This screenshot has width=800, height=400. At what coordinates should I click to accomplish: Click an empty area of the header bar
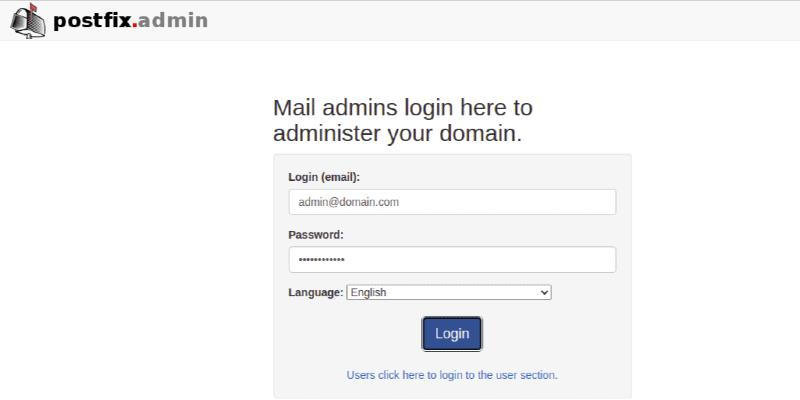(500, 20)
